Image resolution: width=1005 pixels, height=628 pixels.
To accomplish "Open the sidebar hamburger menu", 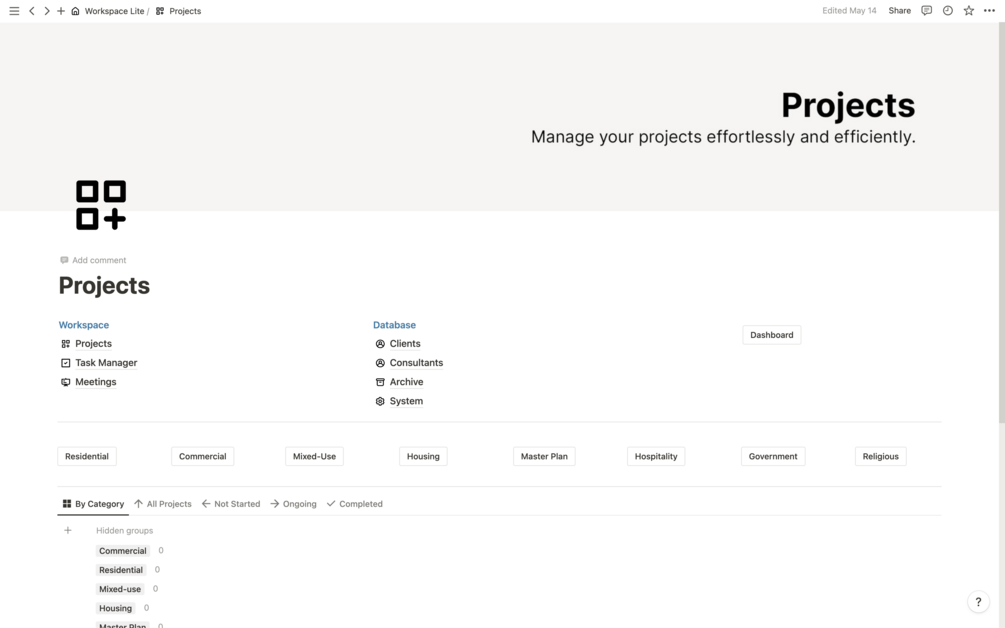I will 14,11.
